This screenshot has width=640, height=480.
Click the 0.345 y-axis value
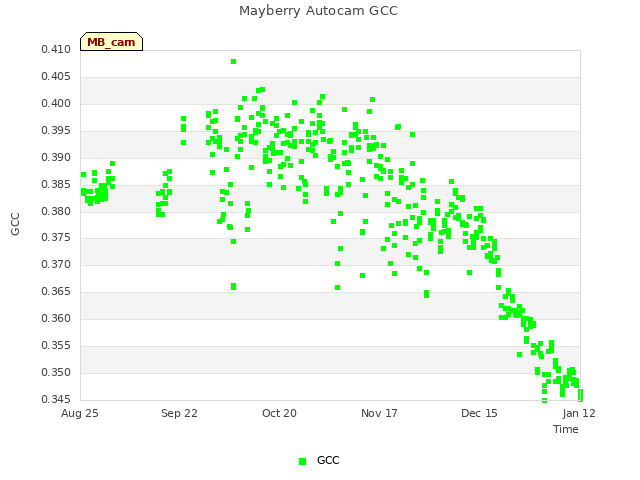point(56,399)
